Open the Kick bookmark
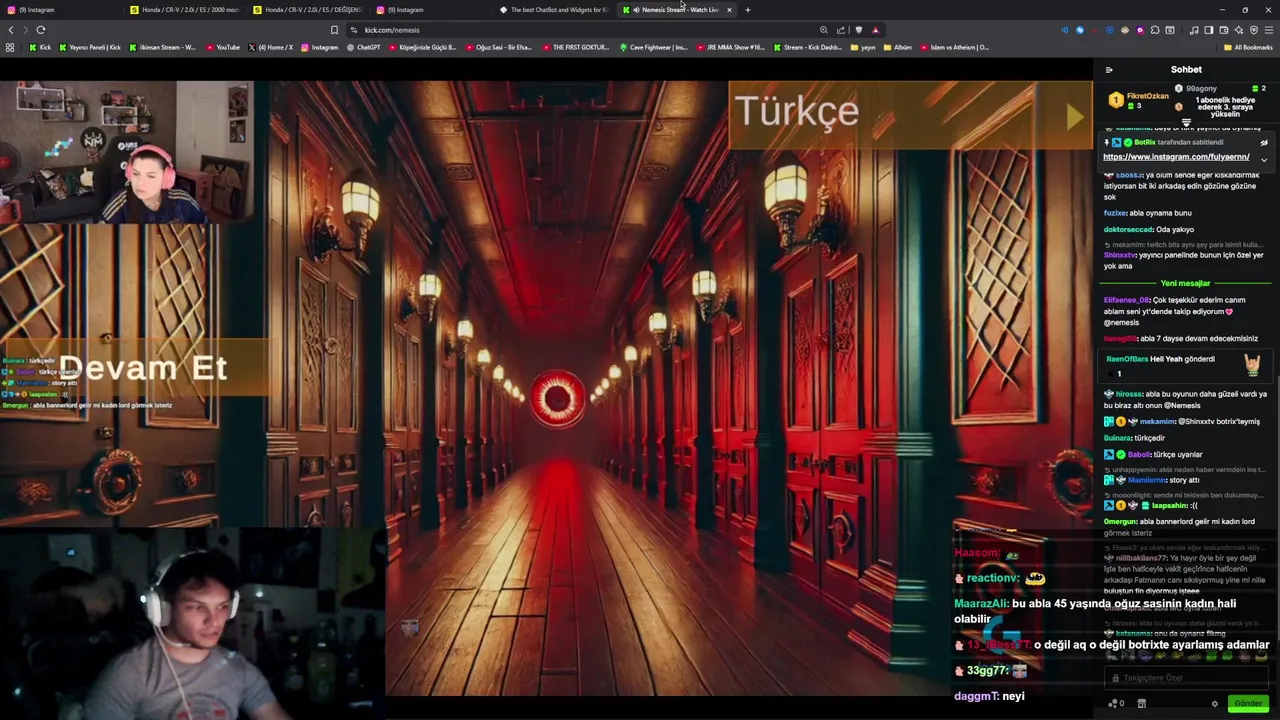Viewport: 1280px width, 720px height. coord(40,47)
